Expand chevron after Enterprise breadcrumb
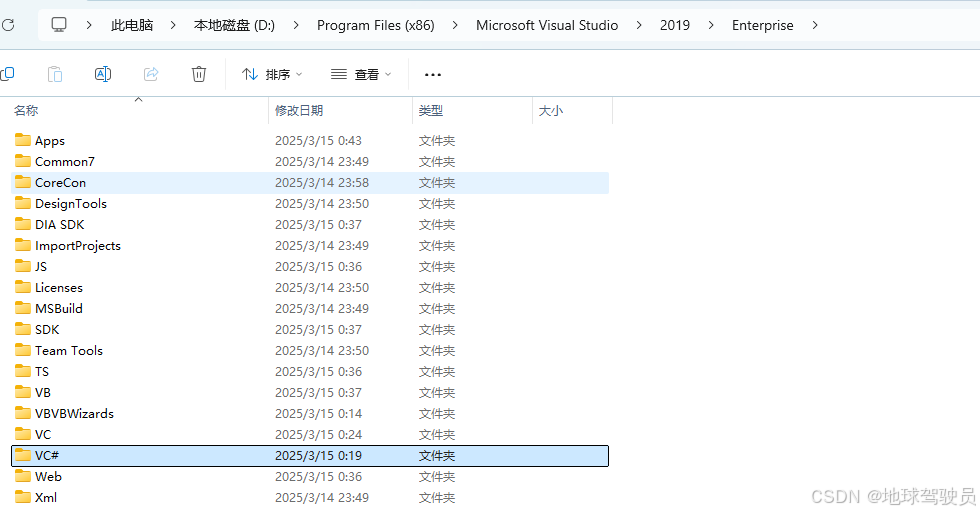This screenshot has height=514, width=980. click(814, 25)
